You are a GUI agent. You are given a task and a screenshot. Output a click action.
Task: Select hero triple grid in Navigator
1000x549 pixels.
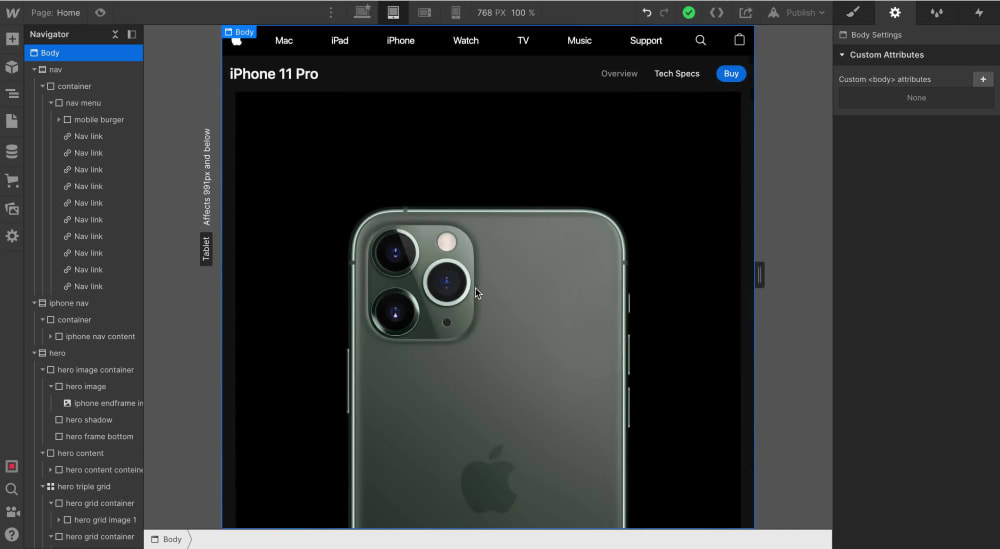84,487
